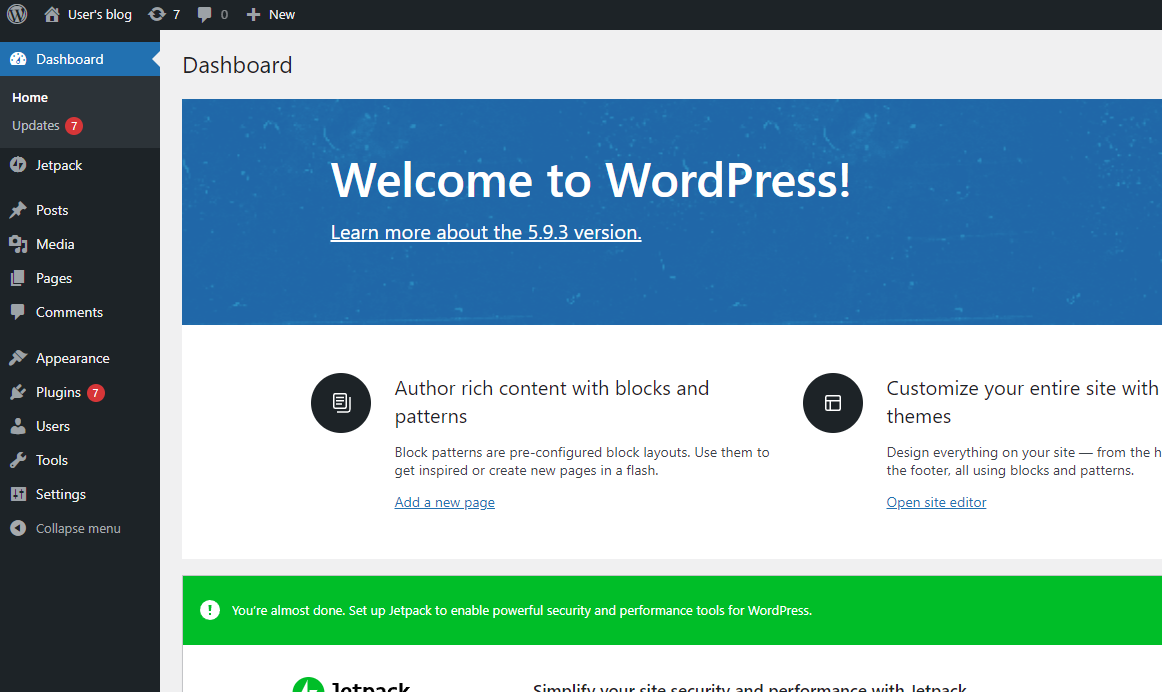Click the Open site editor link
Viewport: 1162px width, 692px height.
coord(936,502)
